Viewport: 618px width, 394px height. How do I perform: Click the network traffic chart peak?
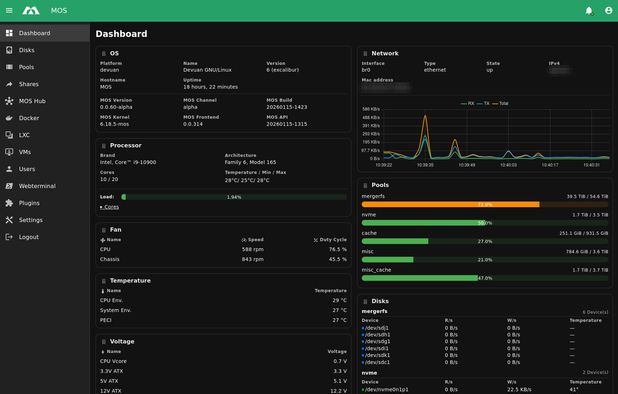pyautogui.click(x=425, y=116)
